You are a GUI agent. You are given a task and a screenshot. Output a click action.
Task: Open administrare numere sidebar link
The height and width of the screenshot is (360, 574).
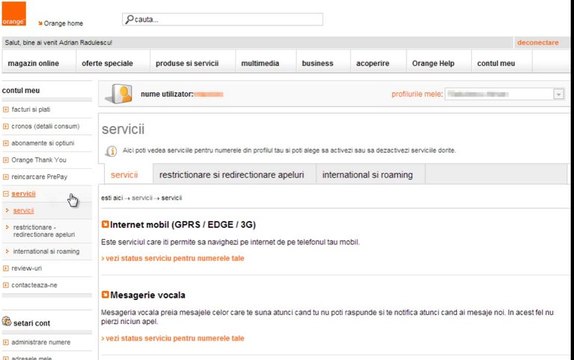[41, 342]
